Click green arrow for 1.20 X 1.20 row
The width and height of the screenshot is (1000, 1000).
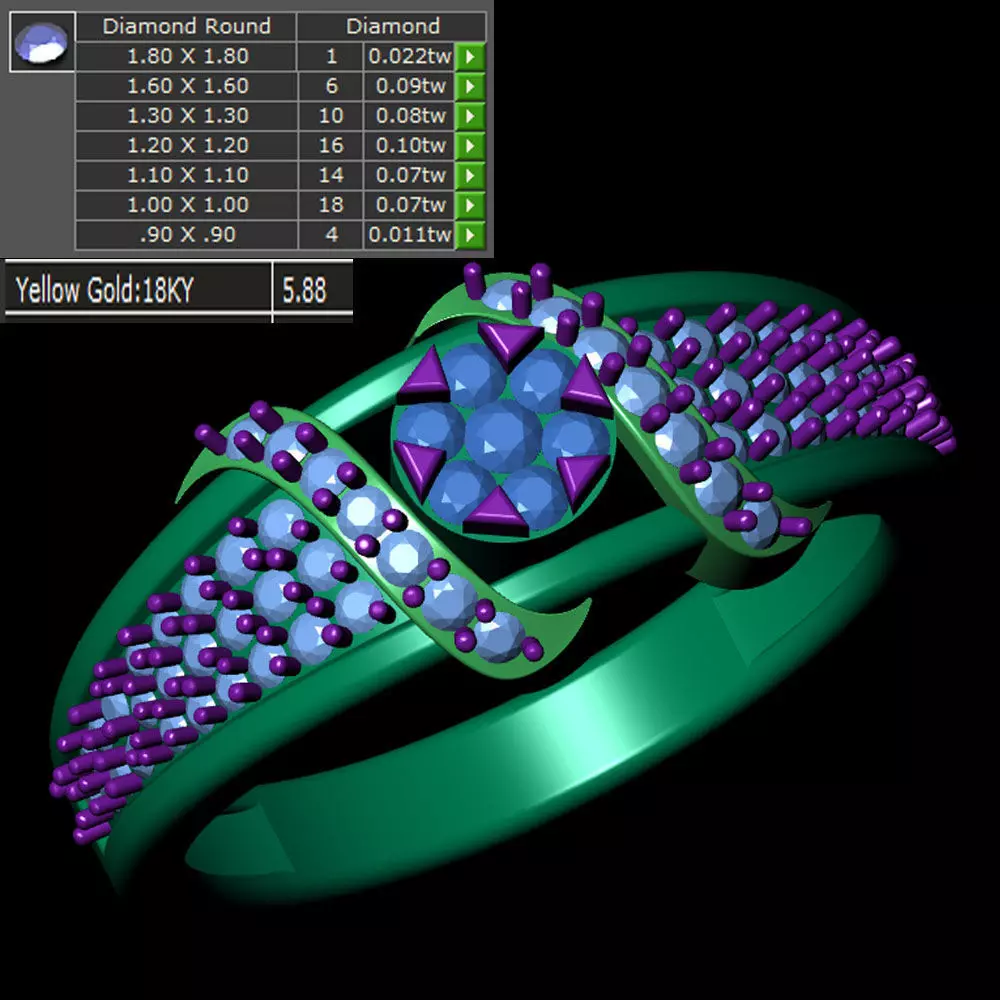click(470, 145)
